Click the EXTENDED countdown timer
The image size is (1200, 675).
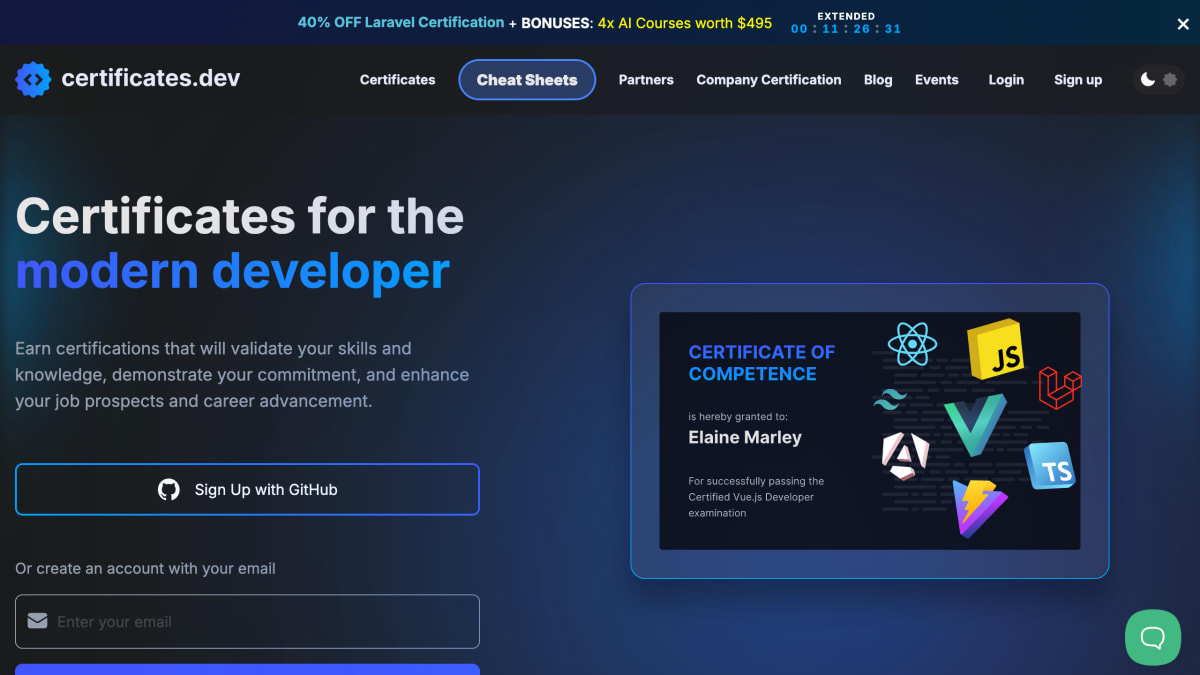click(846, 23)
